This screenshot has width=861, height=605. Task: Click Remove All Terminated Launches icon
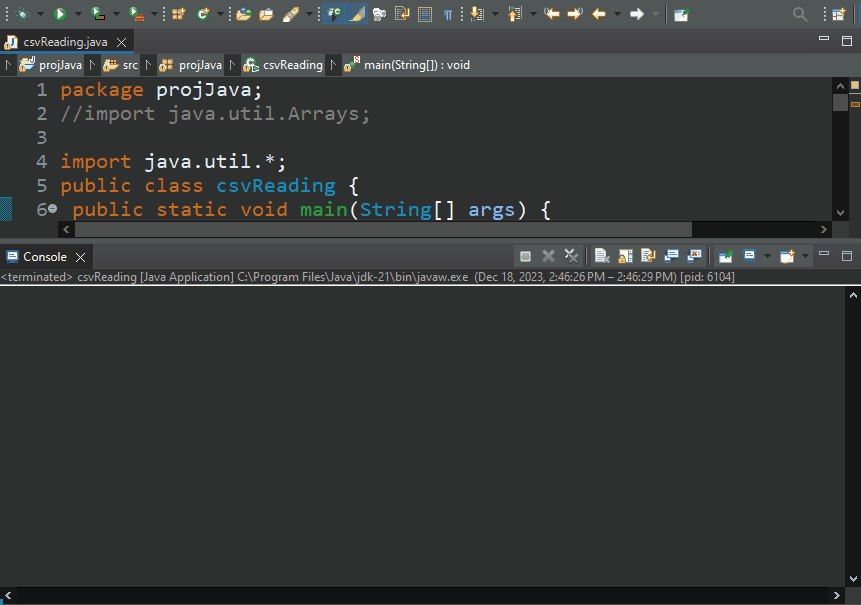(571, 256)
